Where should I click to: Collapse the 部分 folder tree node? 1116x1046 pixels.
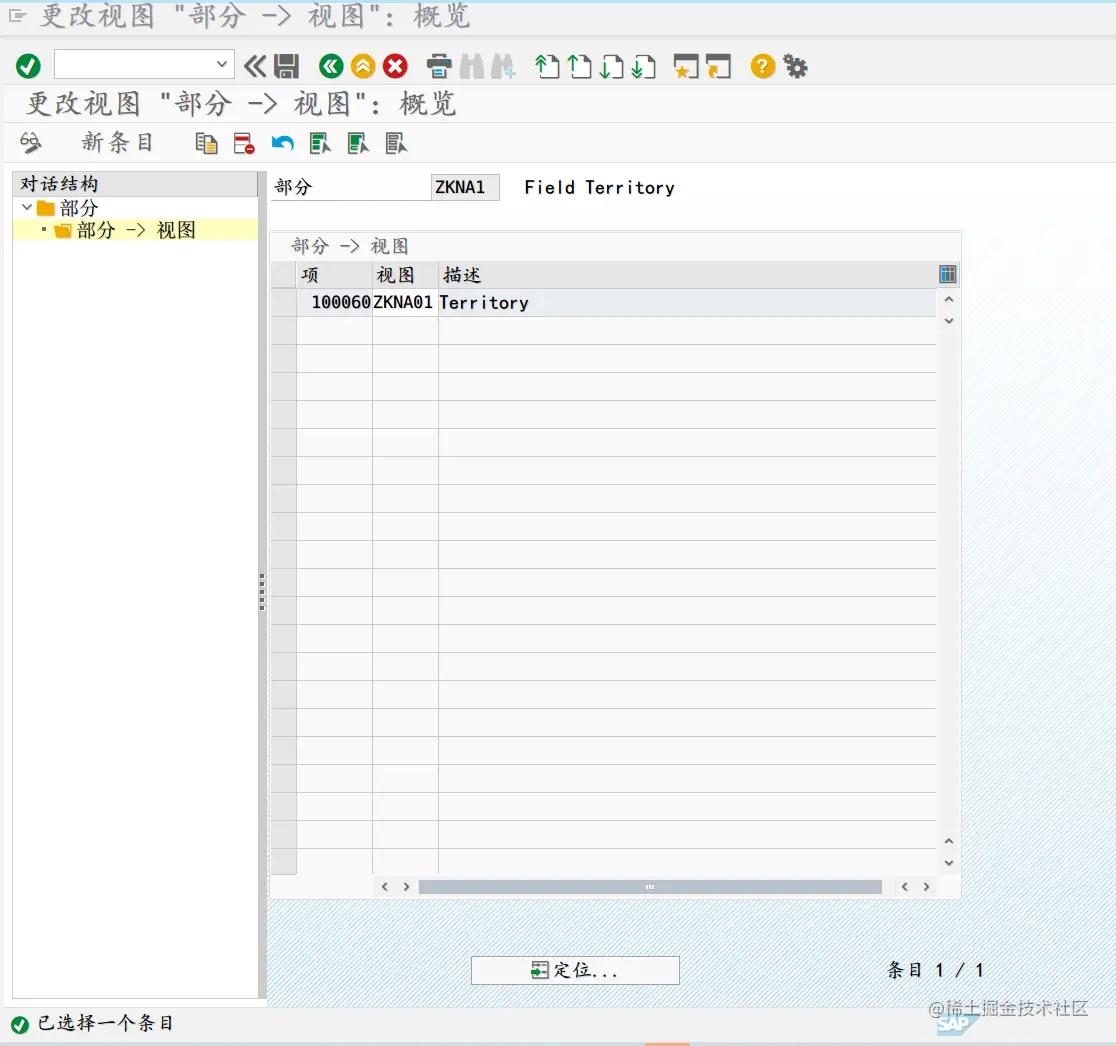pos(27,207)
